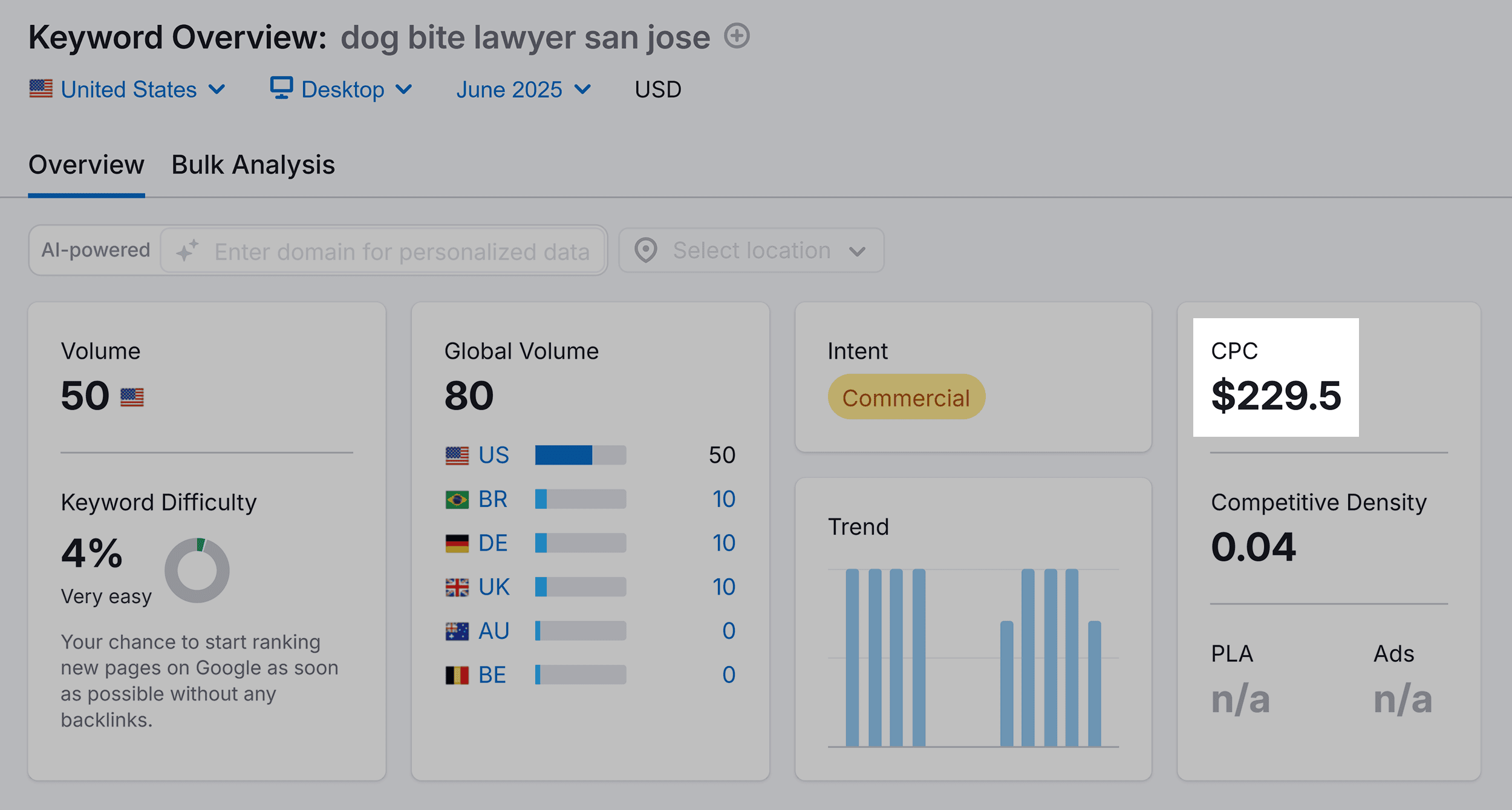Open the UK country link
The image size is (1512, 810).
494,587
